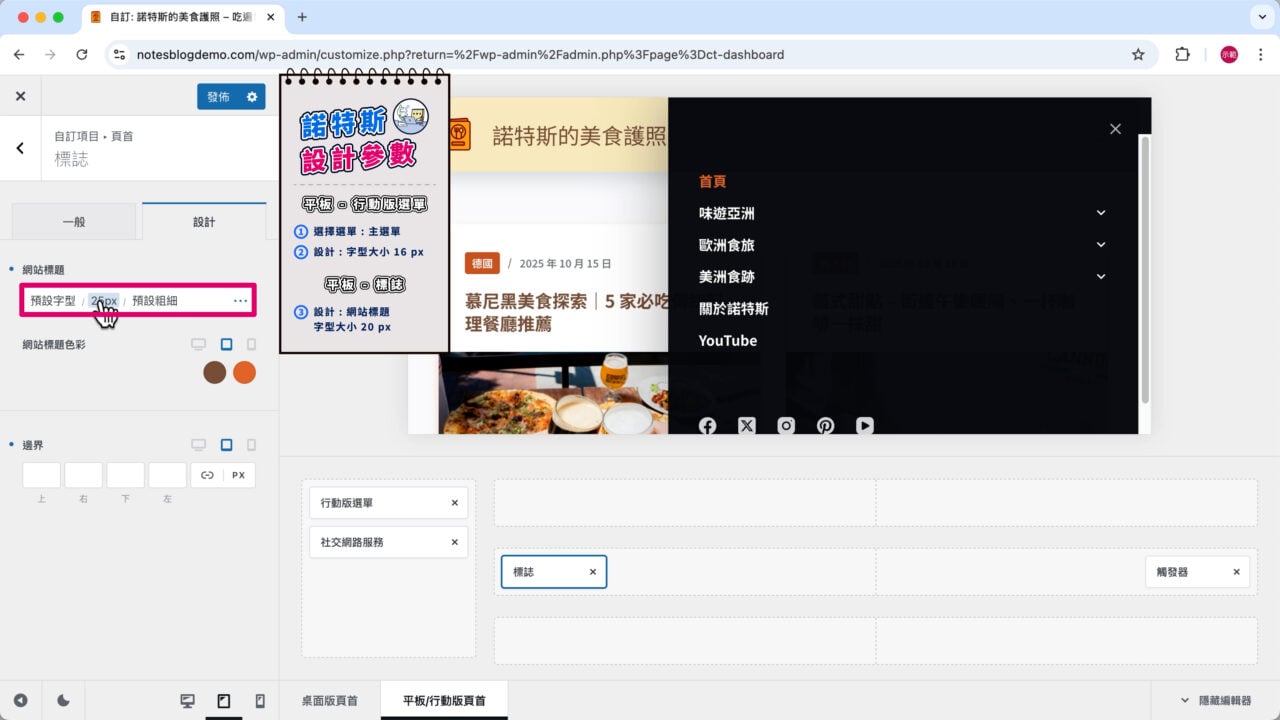Image resolution: width=1280 pixels, height=720 pixels.
Task: Expand the 歐洲食旅 submenu
Action: (1101, 244)
